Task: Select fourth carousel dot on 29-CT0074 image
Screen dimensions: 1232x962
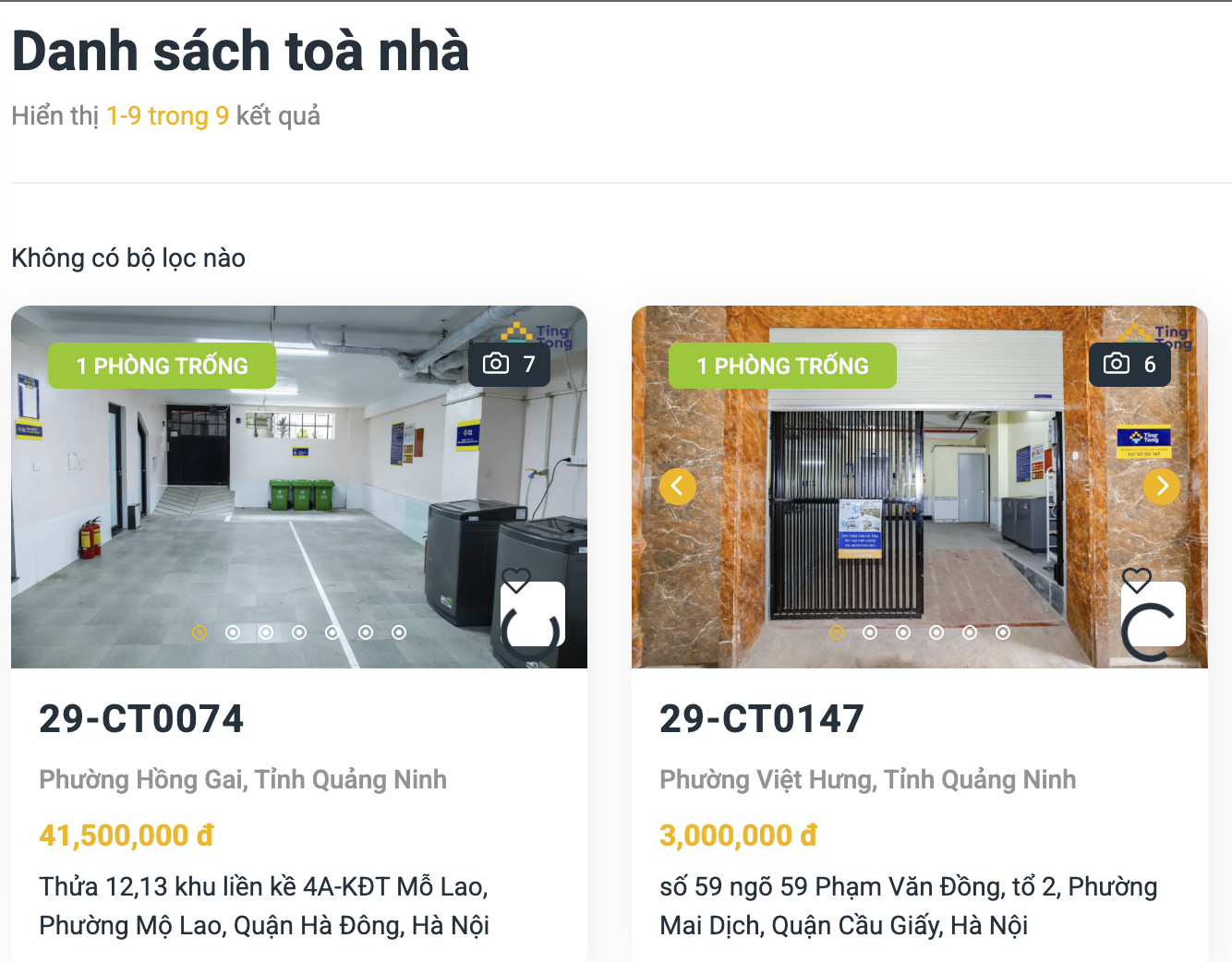Action: 299,632
